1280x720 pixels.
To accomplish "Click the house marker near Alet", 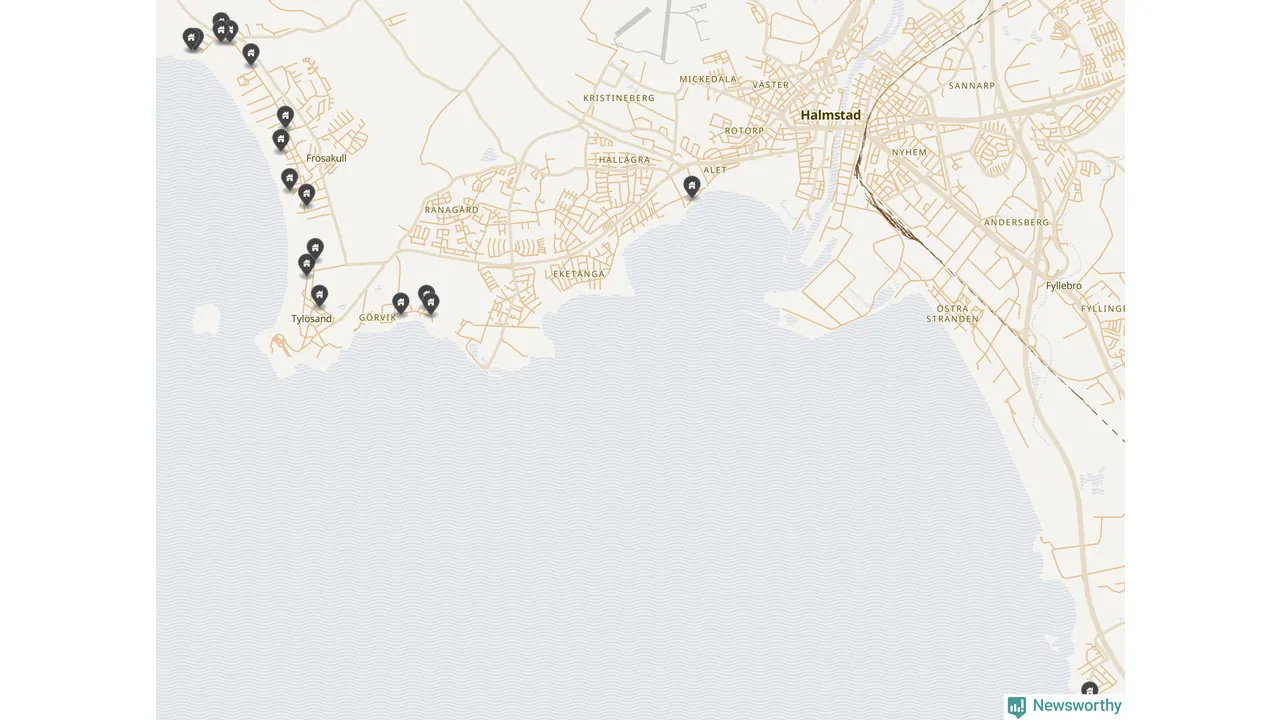I will (691, 187).
